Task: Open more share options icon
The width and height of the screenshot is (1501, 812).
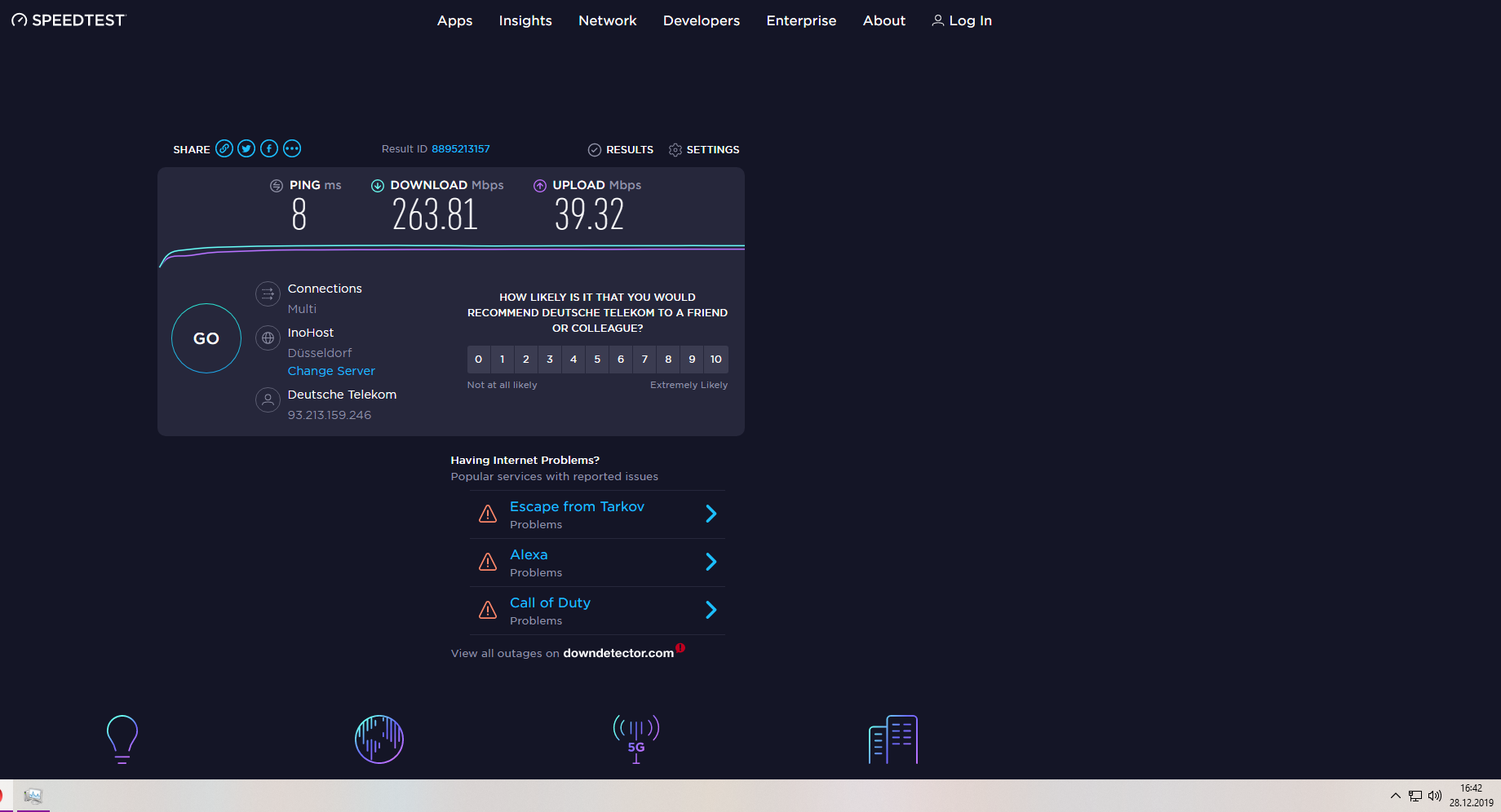Action: pyautogui.click(x=292, y=148)
